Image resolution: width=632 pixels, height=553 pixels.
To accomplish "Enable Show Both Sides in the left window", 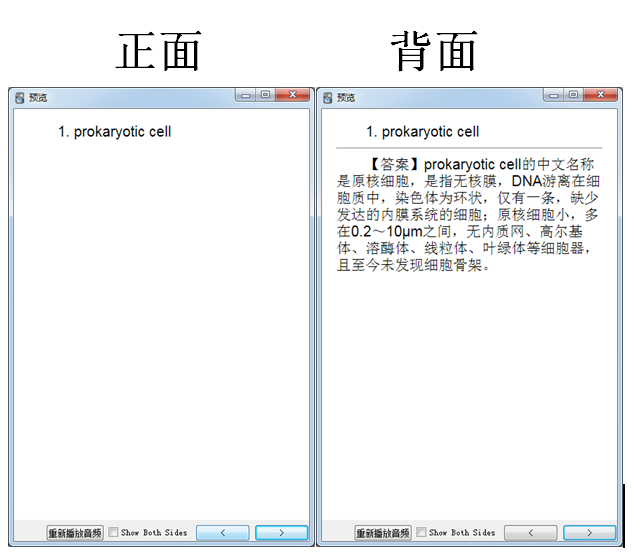I will [x=114, y=532].
